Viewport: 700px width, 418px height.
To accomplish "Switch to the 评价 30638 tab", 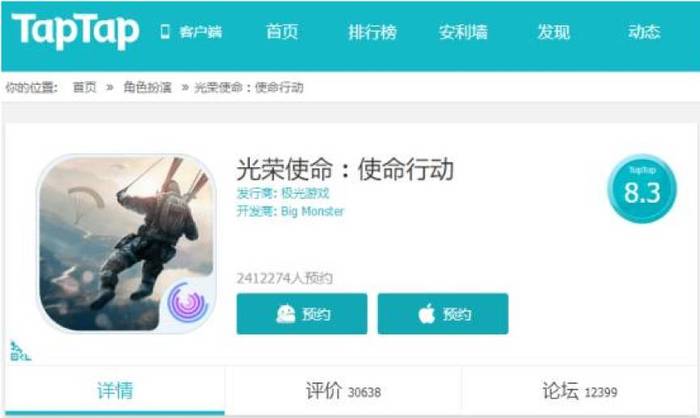I will pos(343,391).
